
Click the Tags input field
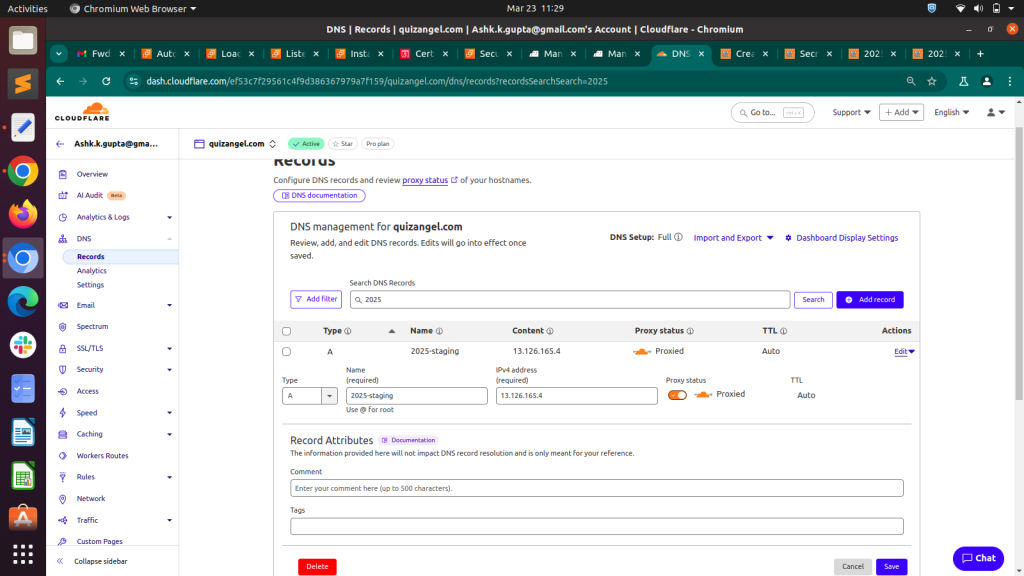click(597, 526)
